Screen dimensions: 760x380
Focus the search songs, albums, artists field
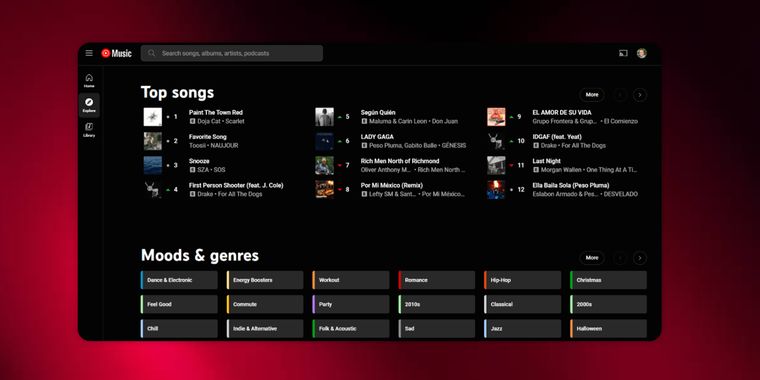tap(232, 53)
